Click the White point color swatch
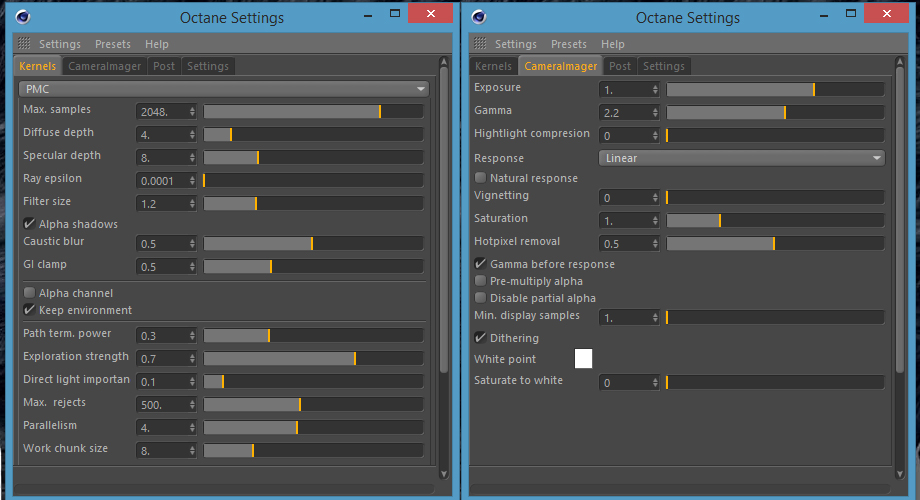This screenshot has width=920, height=500. 583,359
